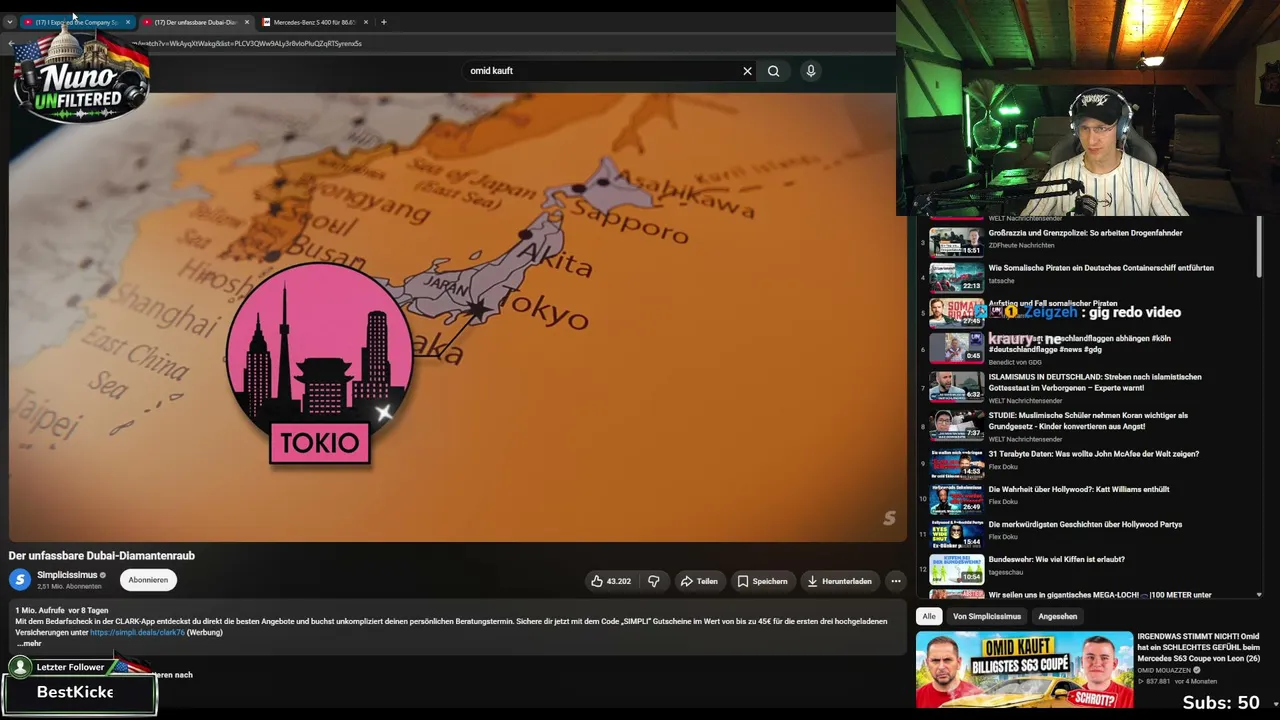This screenshot has width=1280, height=720.
Task: Open the 6:32 ISLAMISMUS video thumbnail
Action: 957,387
